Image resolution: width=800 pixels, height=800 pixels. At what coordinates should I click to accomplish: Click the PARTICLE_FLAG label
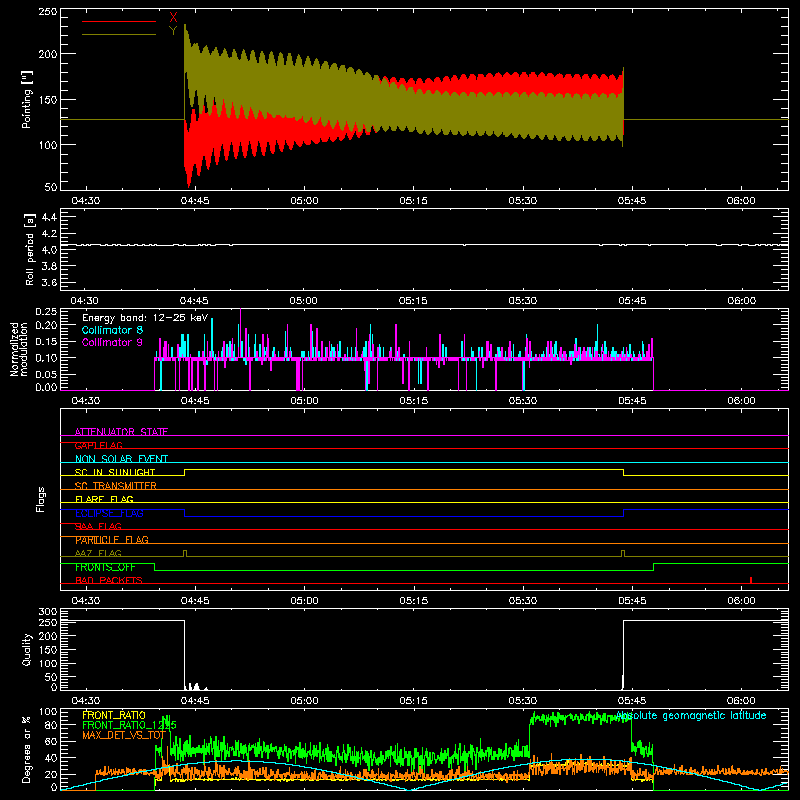(x=112, y=540)
